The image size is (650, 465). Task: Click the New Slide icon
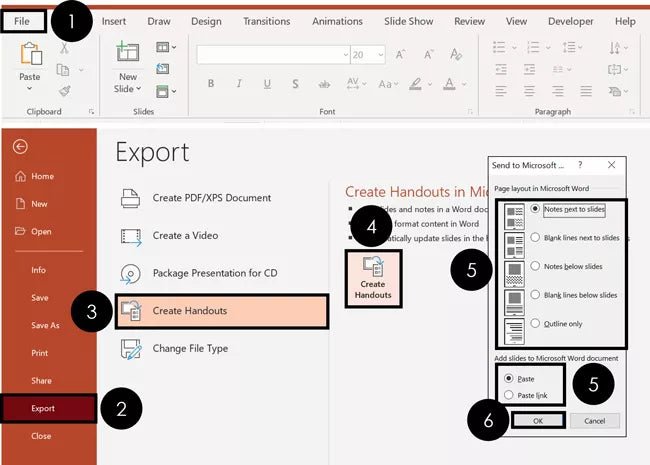(x=128, y=51)
